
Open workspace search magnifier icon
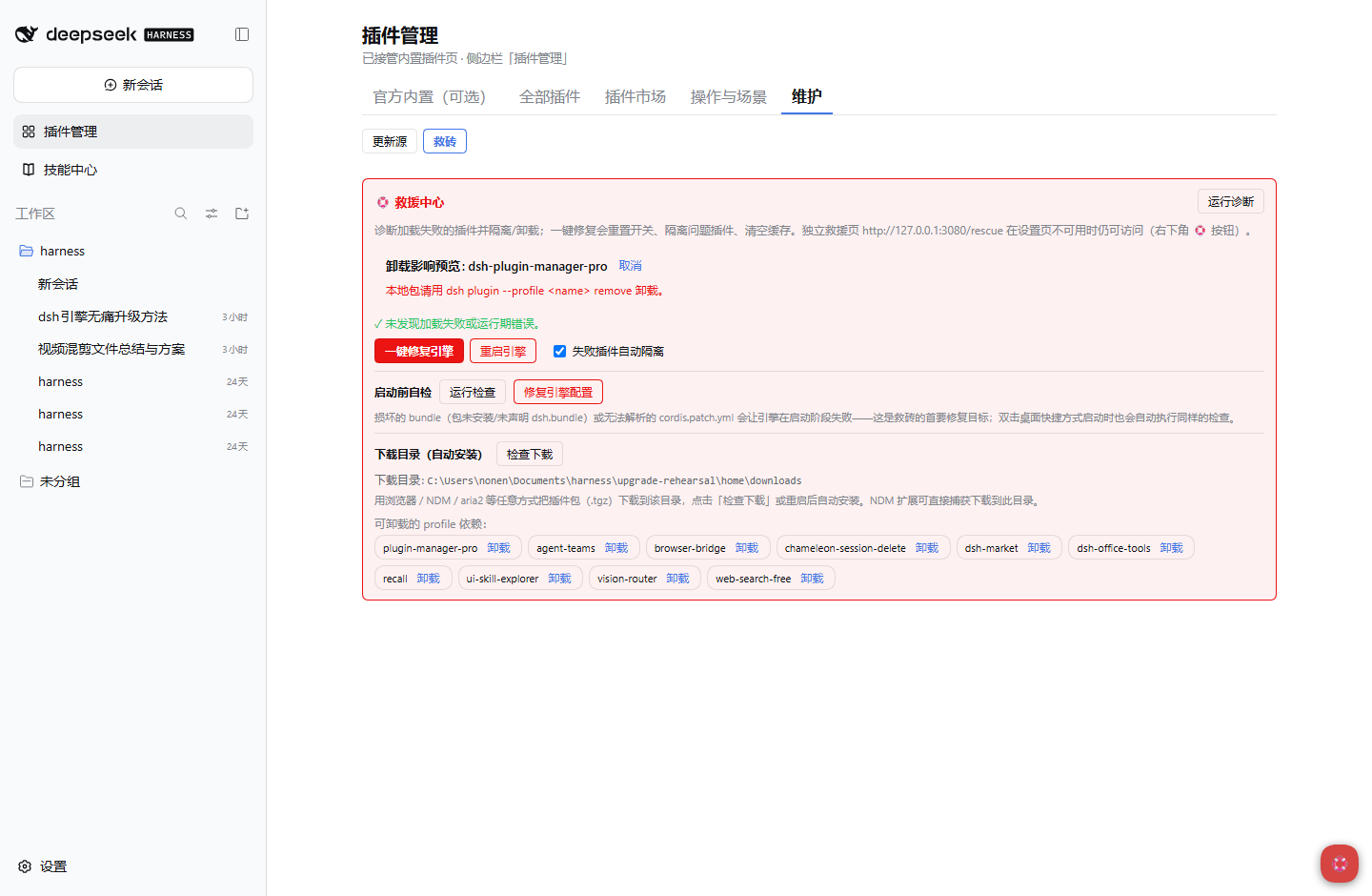[181, 214]
